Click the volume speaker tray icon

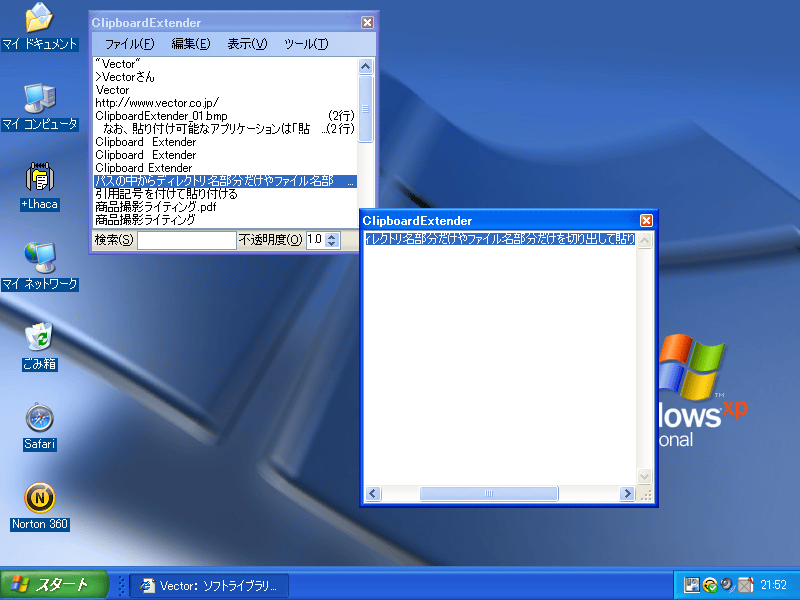click(727, 585)
